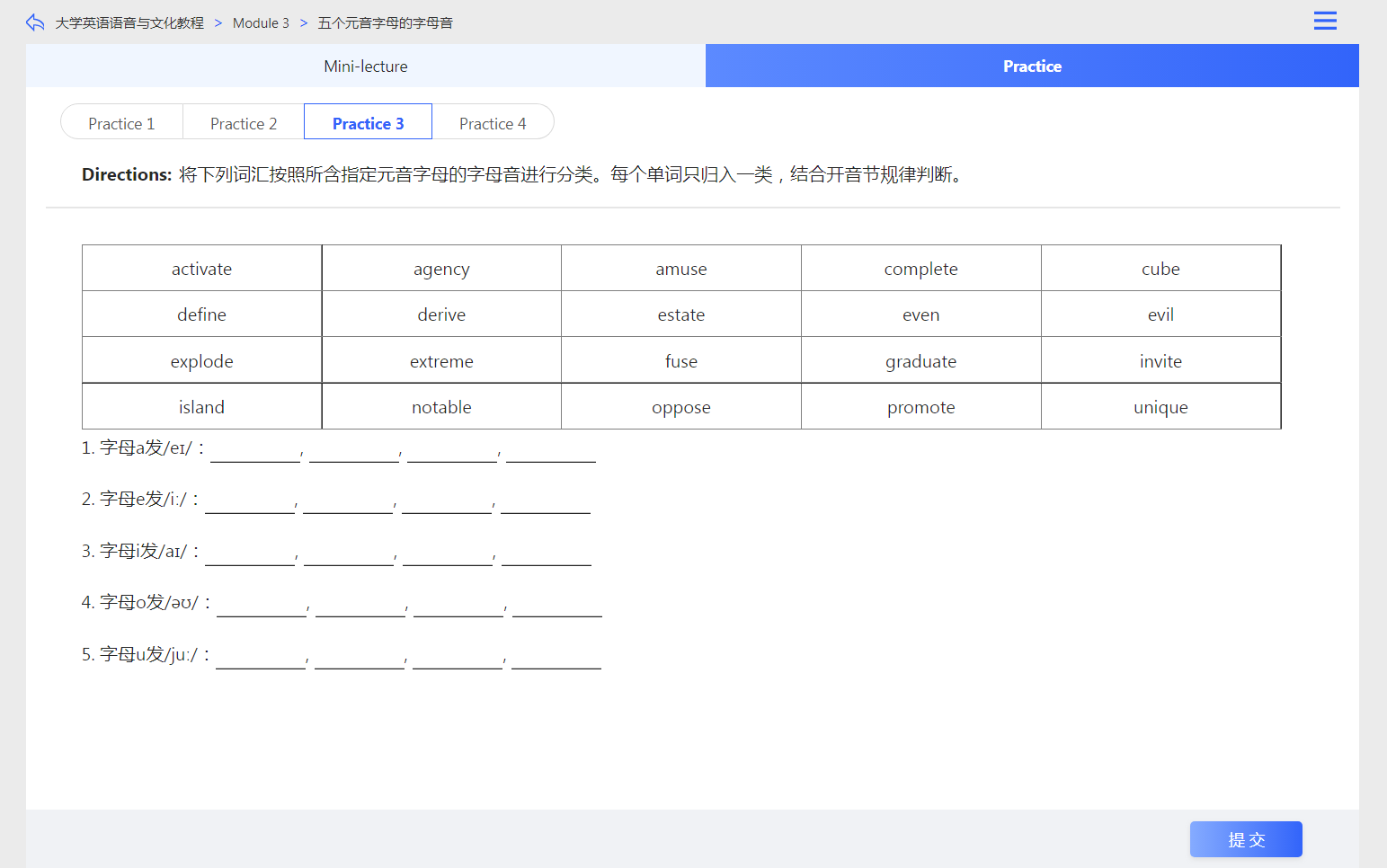Viewport: 1387px width, 868px height.
Task: Pick the word 'island' from the table
Action: point(201,407)
